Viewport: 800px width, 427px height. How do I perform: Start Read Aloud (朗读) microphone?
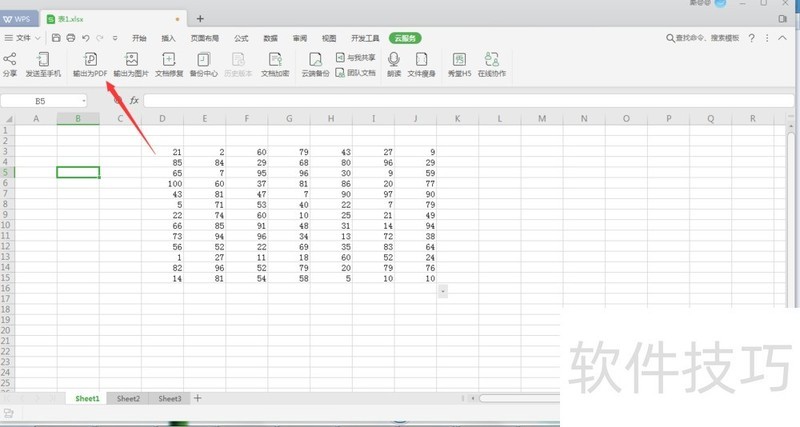point(394,64)
